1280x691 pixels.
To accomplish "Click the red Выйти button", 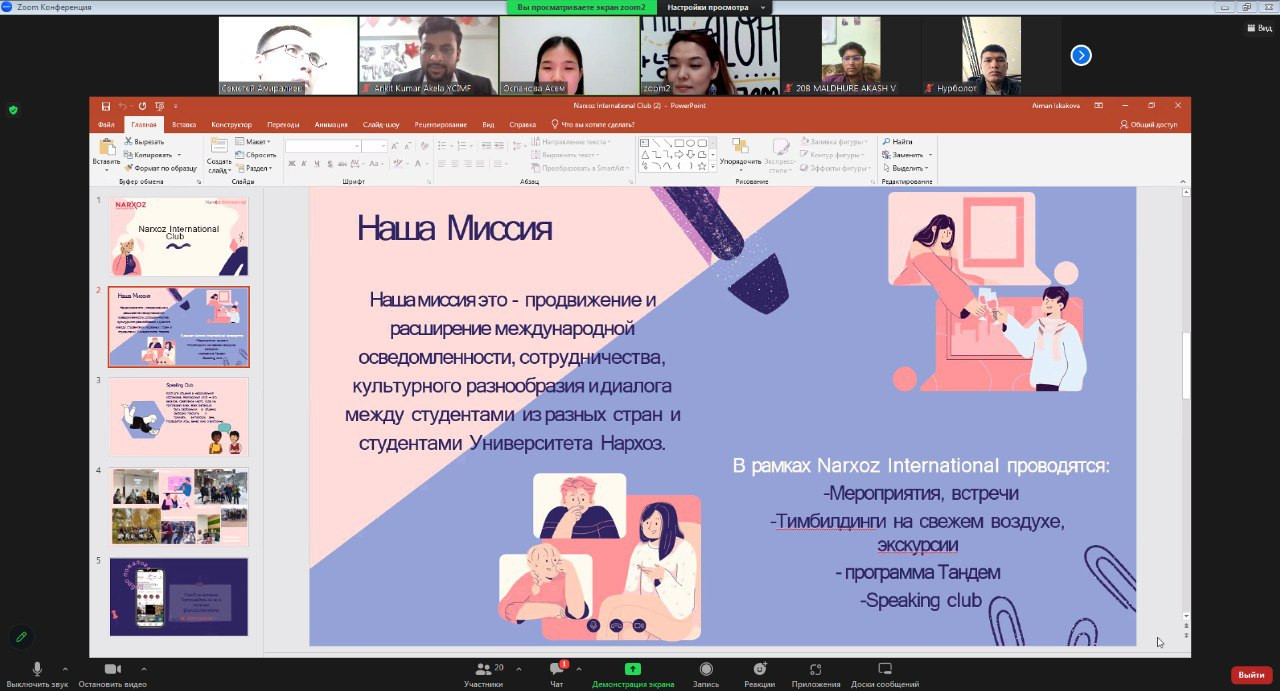I will tap(1251, 675).
